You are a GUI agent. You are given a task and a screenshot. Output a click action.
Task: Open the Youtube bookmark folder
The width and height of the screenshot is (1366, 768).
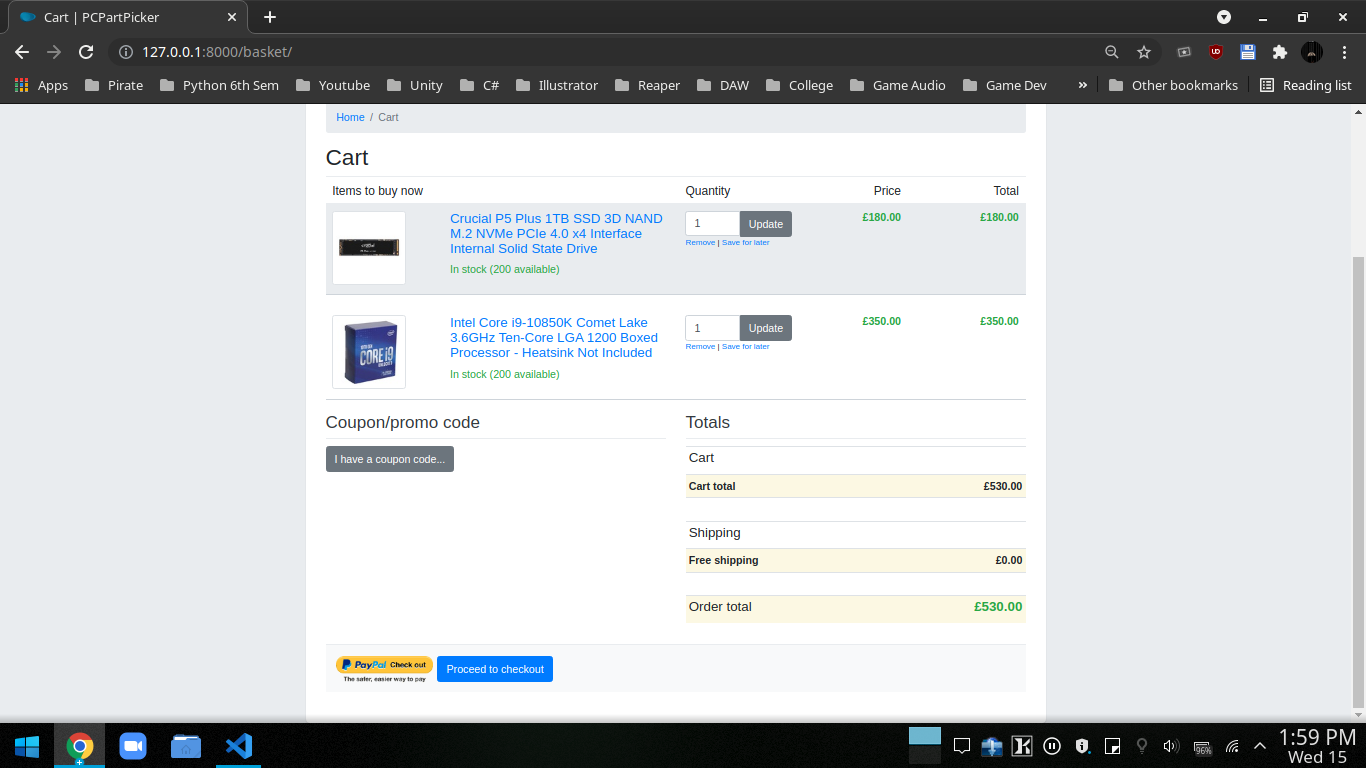pos(333,85)
